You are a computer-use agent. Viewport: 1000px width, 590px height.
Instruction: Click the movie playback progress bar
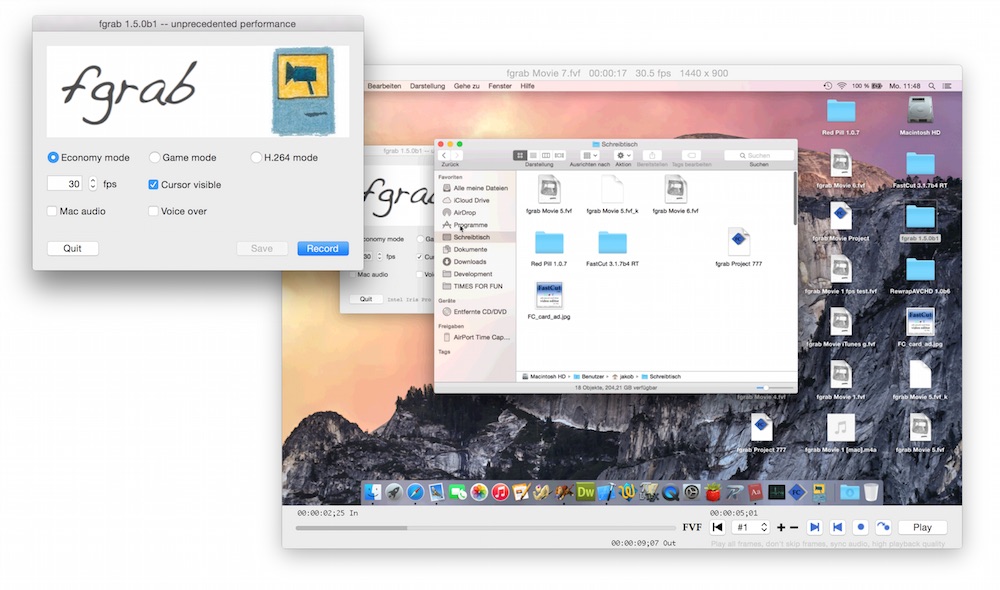pyautogui.click(x=485, y=528)
